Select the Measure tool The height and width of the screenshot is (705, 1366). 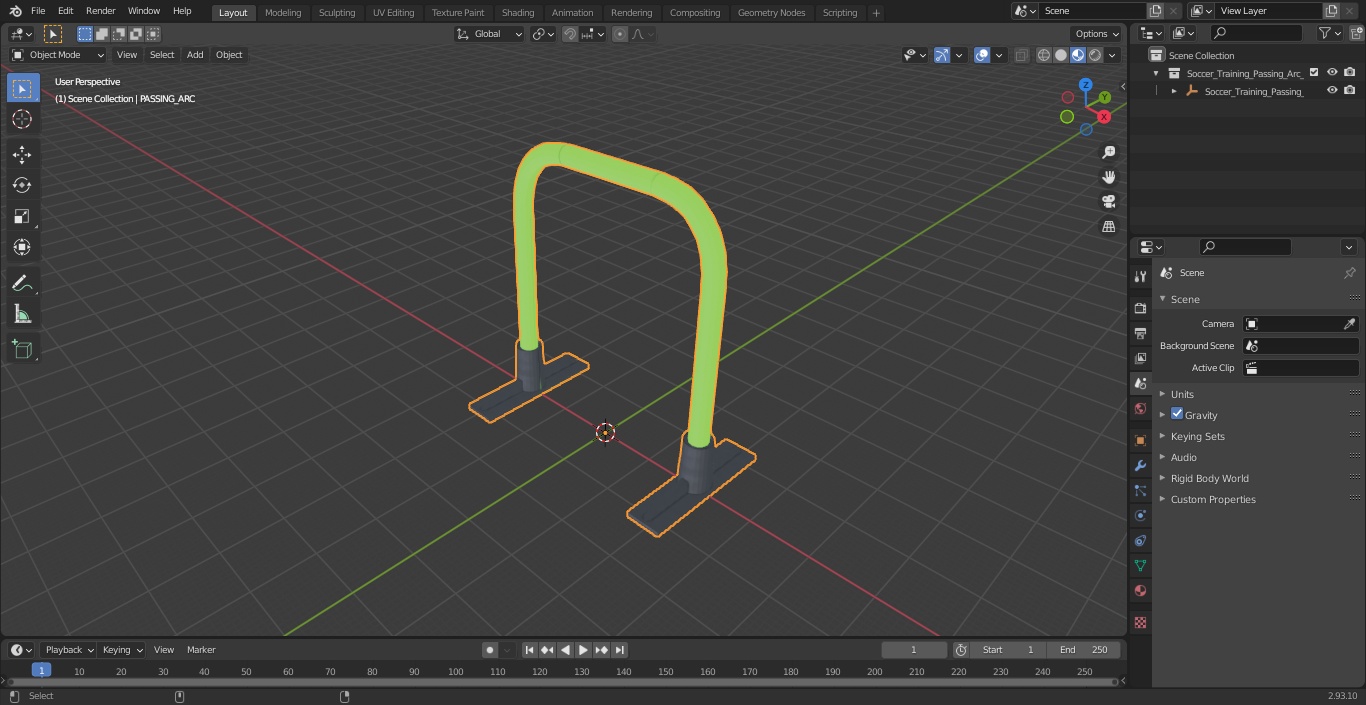click(x=22, y=315)
